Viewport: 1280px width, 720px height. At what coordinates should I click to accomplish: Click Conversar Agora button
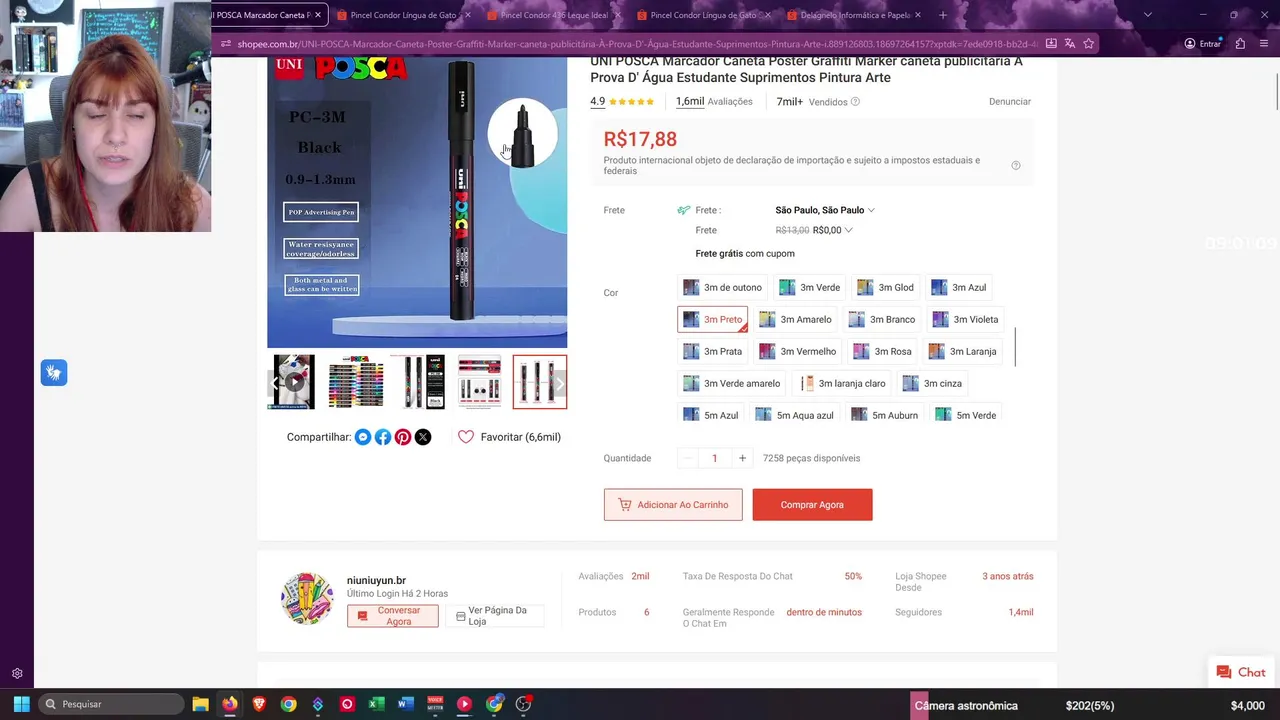coord(392,616)
